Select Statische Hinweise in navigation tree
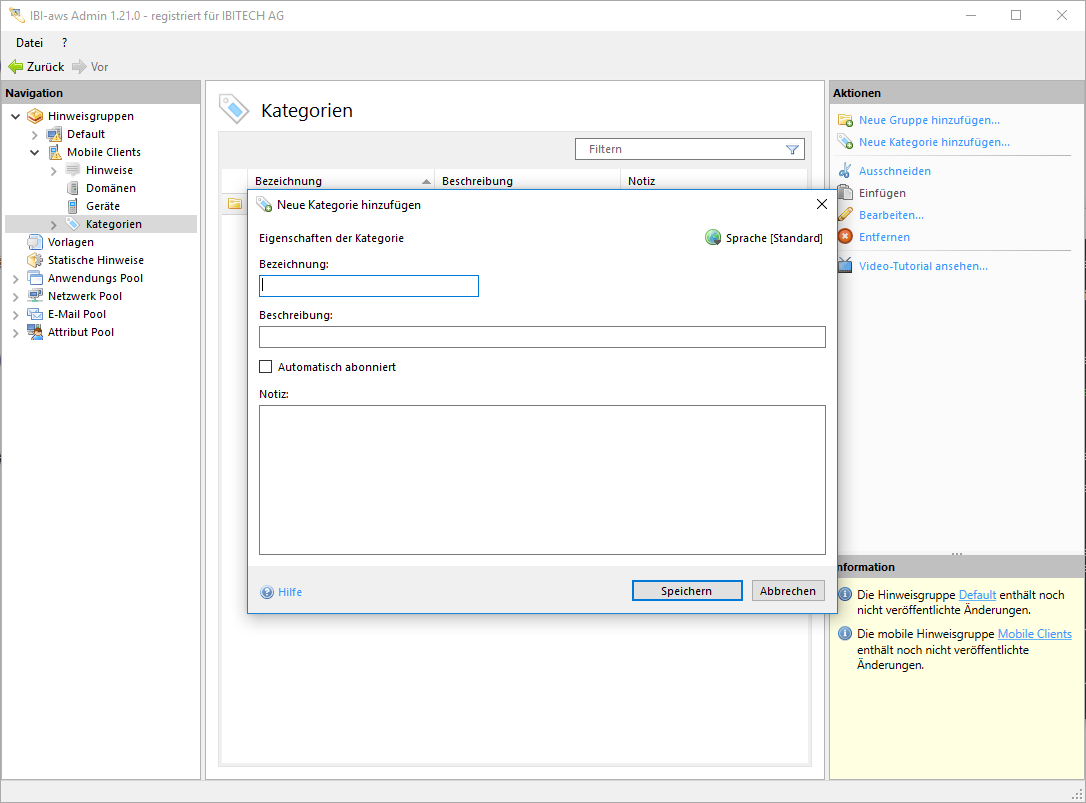 95,260
